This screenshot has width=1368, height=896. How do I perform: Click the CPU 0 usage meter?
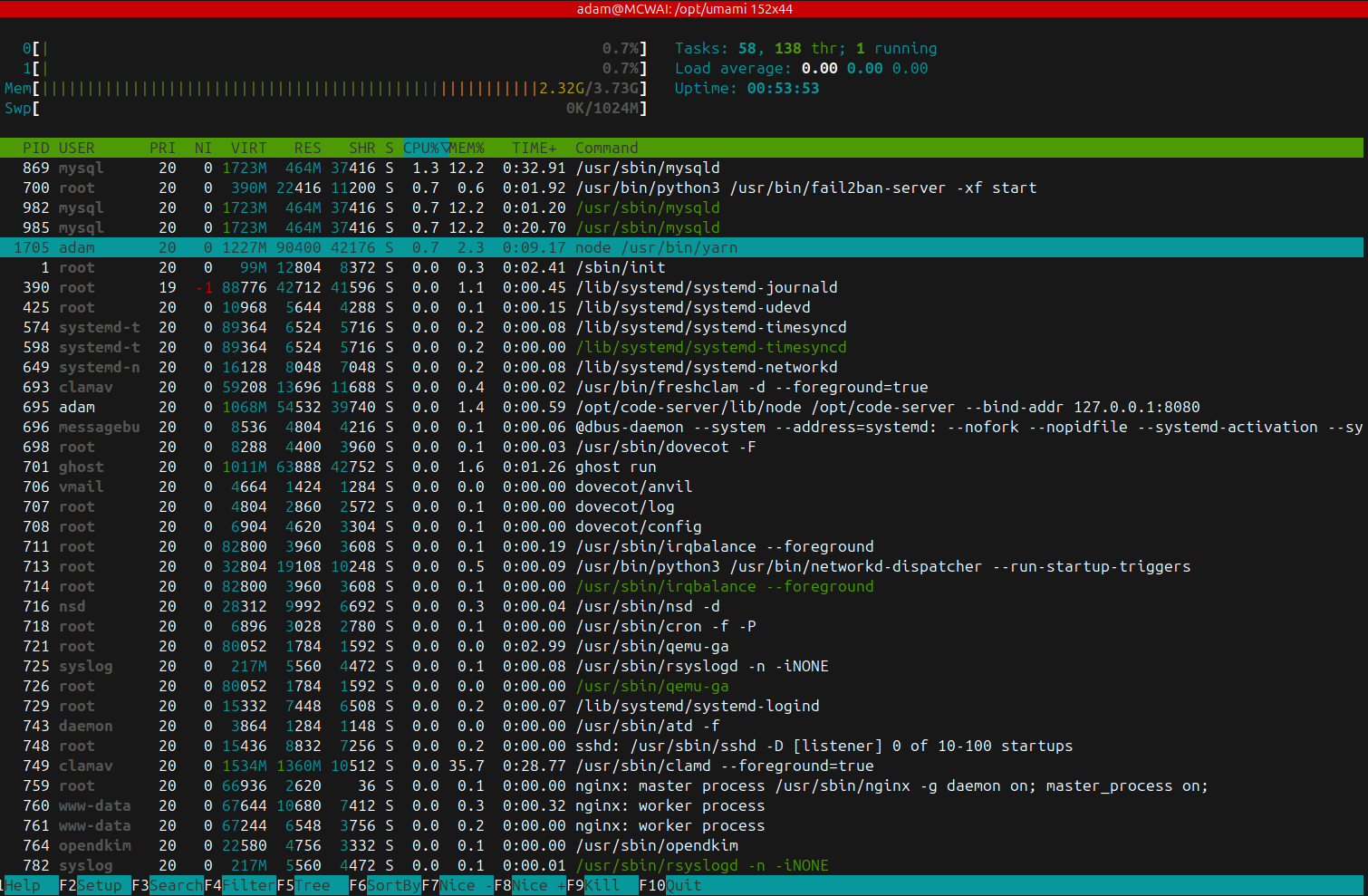[335, 48]
